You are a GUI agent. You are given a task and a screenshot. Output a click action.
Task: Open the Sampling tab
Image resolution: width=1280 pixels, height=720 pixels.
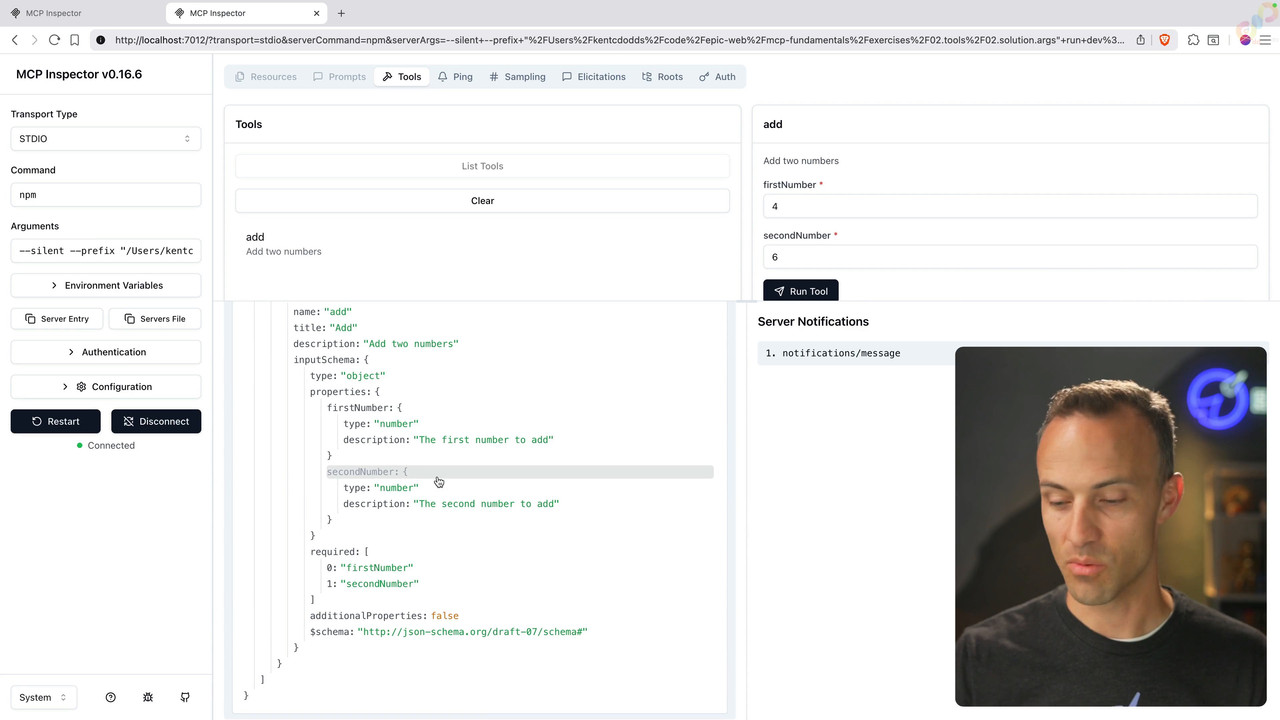517,76
